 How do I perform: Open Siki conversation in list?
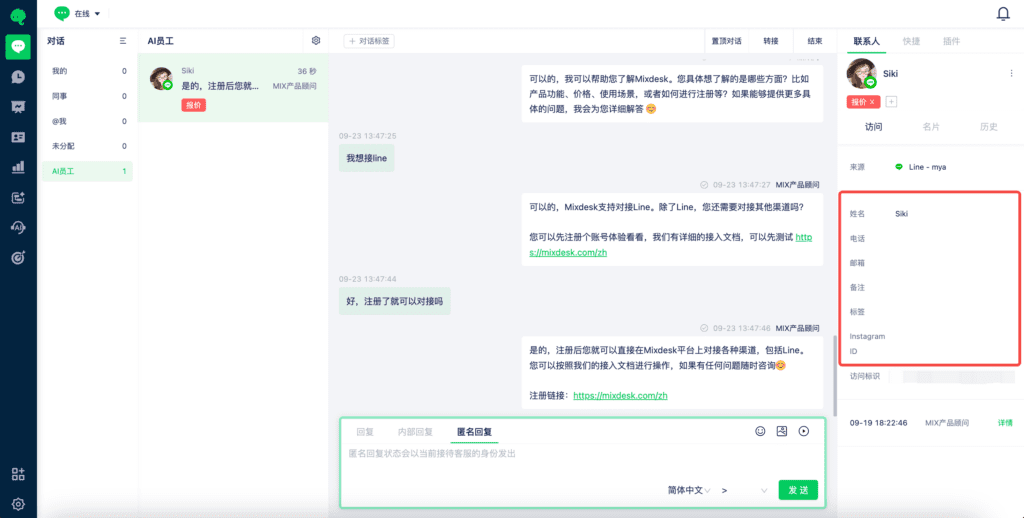click(233, 88)
